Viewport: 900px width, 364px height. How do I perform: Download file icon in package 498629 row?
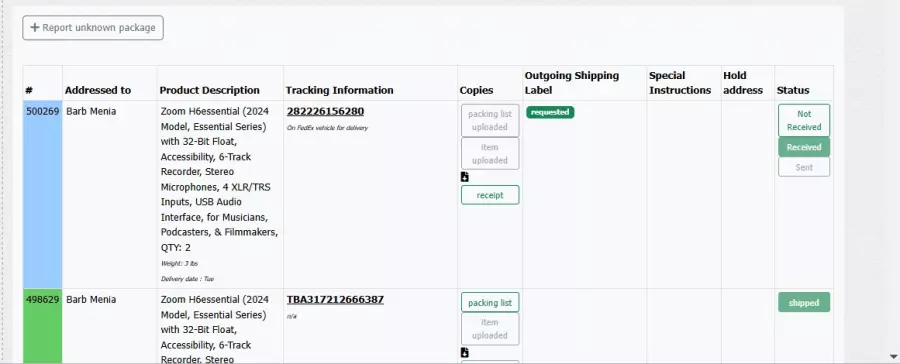(x=465, y=353)
